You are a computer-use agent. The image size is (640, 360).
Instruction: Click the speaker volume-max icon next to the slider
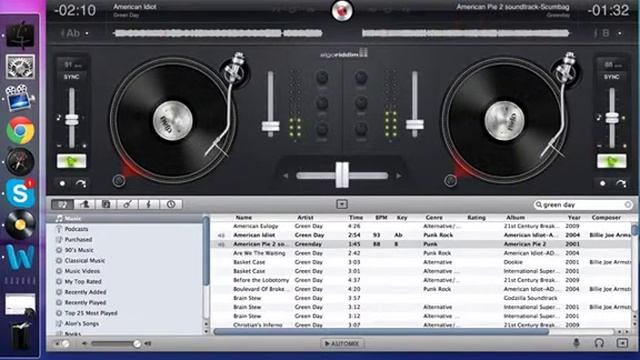pyautogui.click(x=148, y=344)
